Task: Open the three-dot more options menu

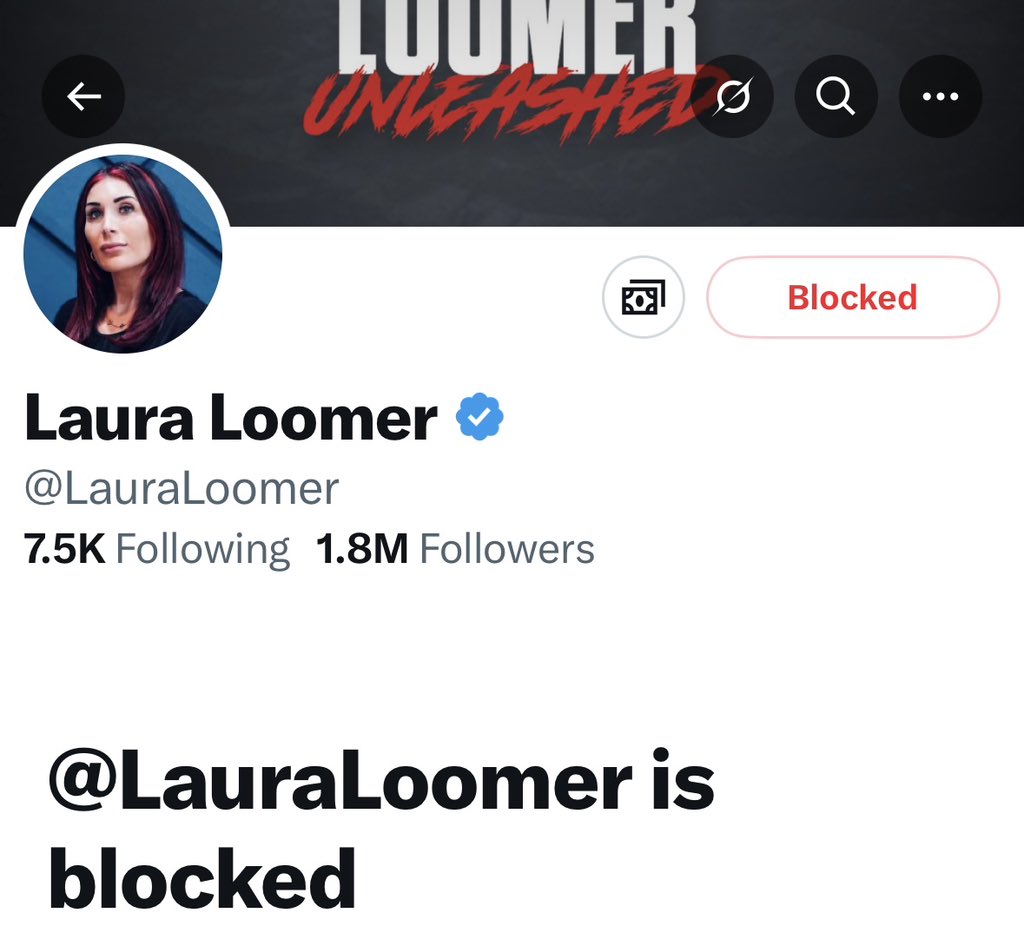Action: [940, 97]
